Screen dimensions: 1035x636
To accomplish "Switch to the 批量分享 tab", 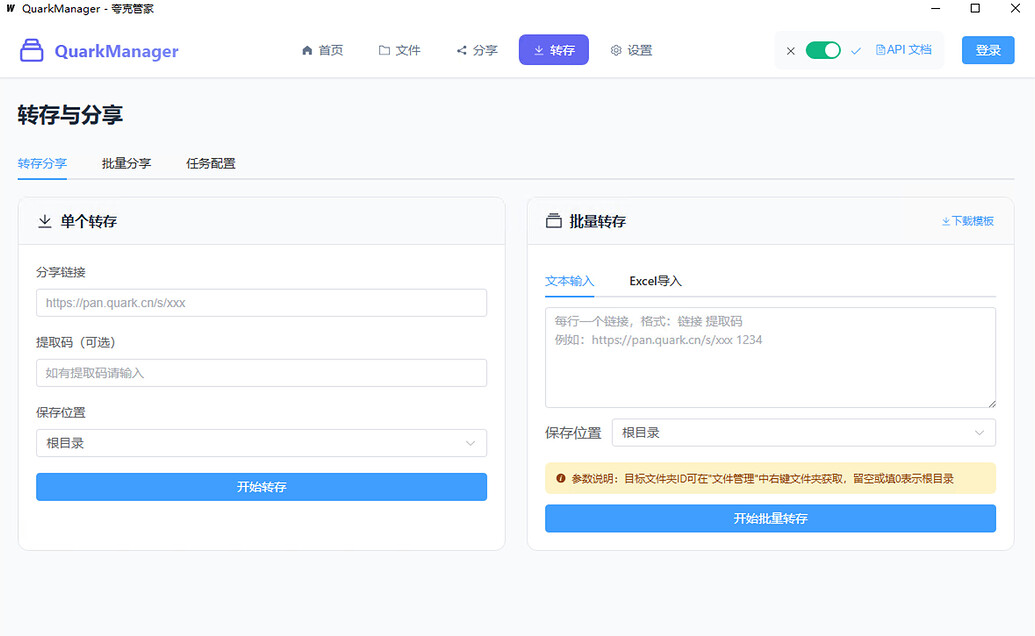I will click(x=126, y=163).
